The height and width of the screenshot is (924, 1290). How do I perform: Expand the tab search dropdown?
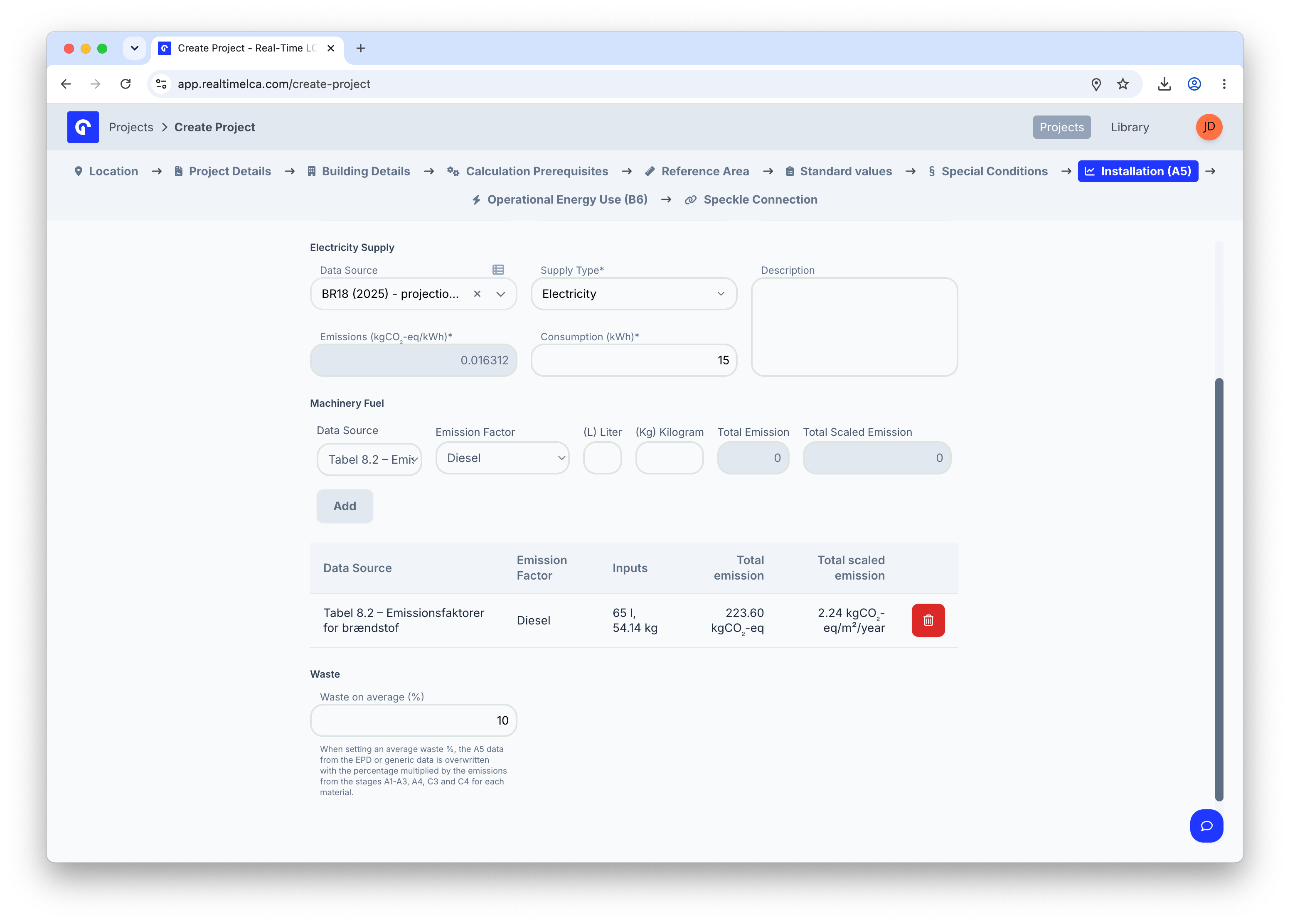[134, 48]
